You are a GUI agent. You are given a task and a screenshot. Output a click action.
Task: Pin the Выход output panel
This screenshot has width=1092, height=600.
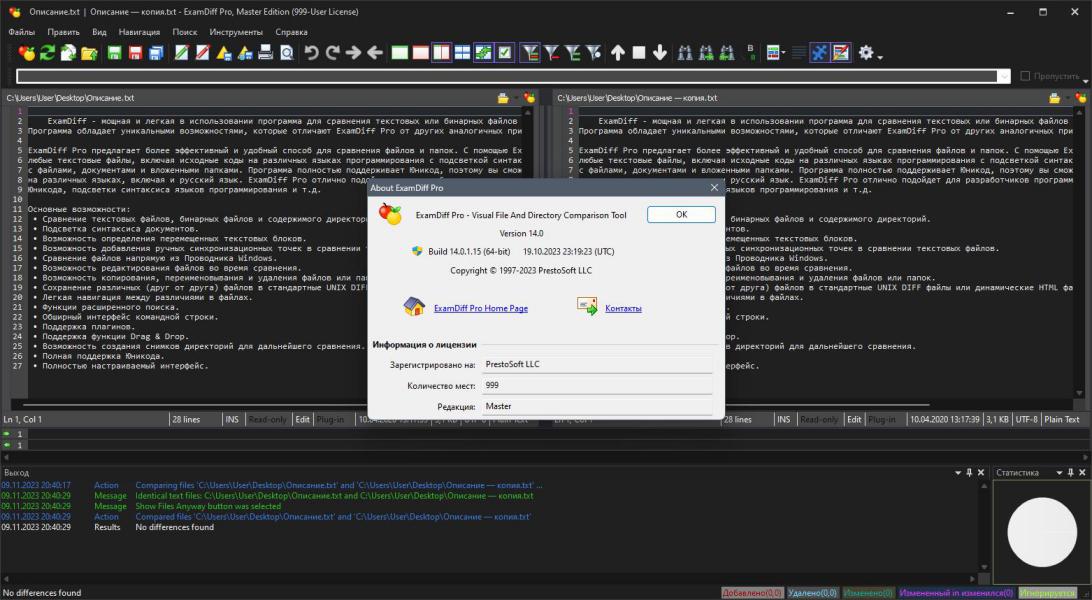[x=969, y=473]
